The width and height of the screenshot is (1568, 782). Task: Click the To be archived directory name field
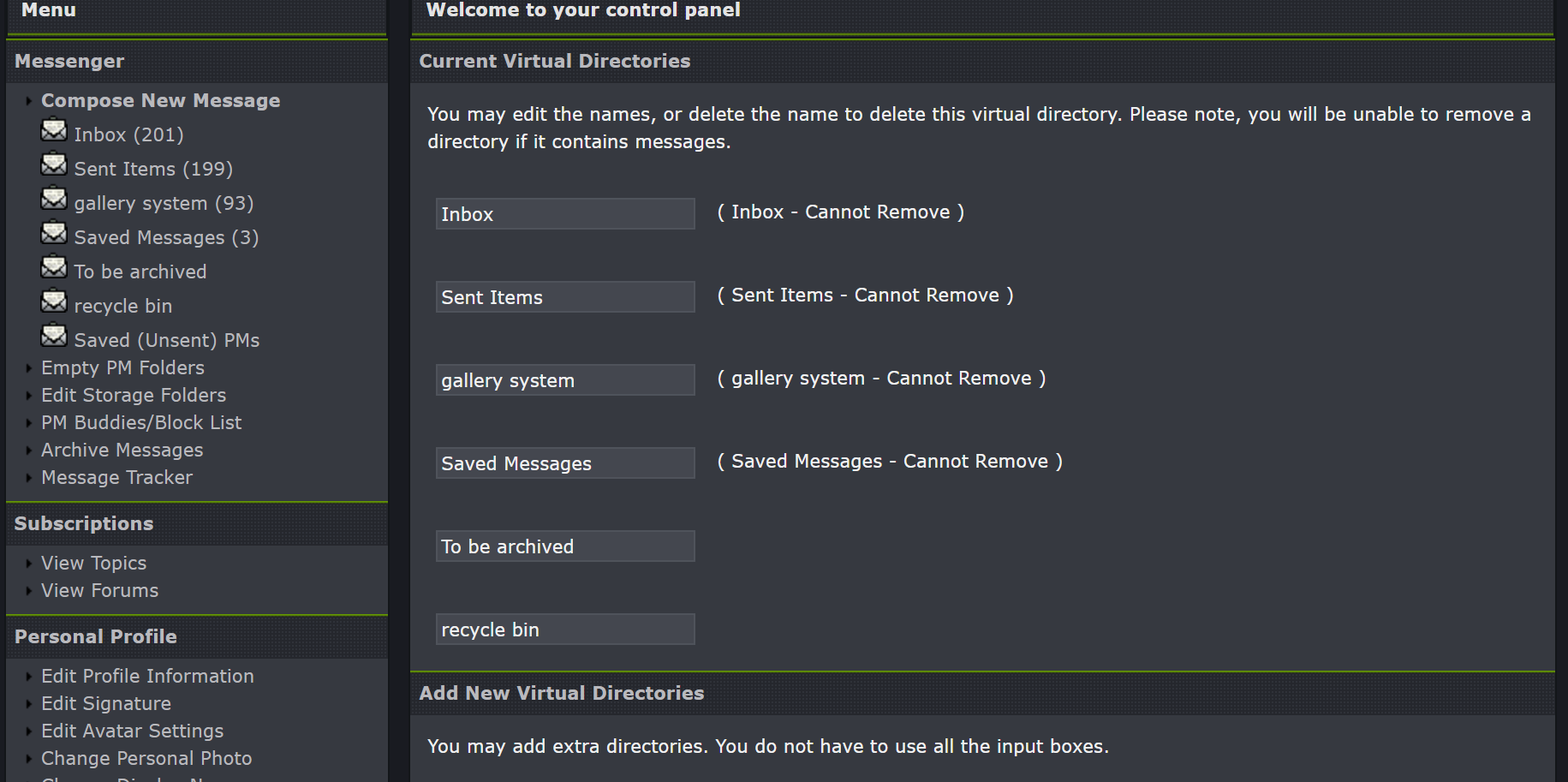point(565,546)
